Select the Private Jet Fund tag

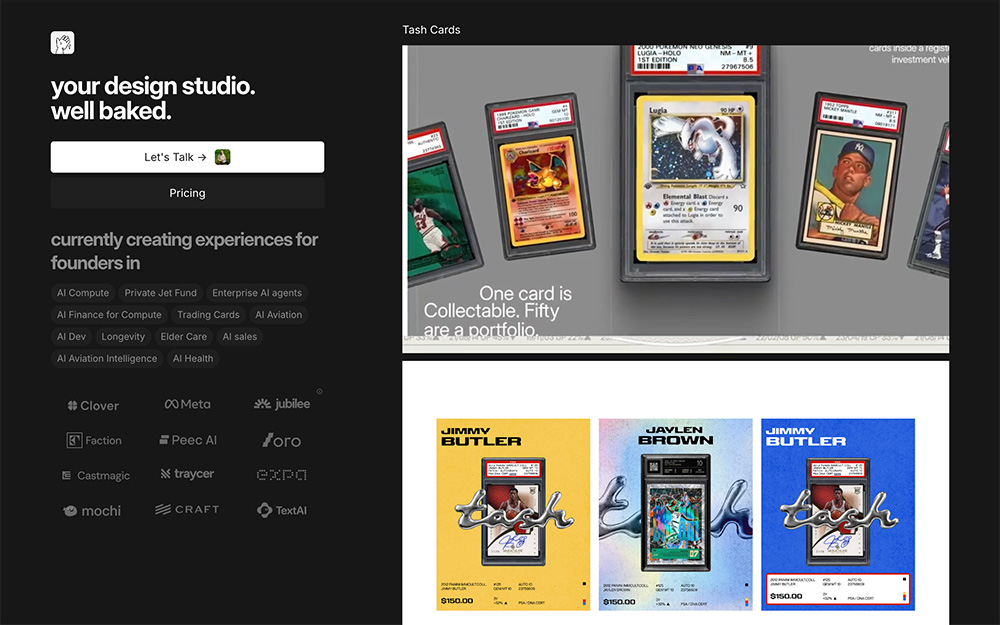click(161, 293)
